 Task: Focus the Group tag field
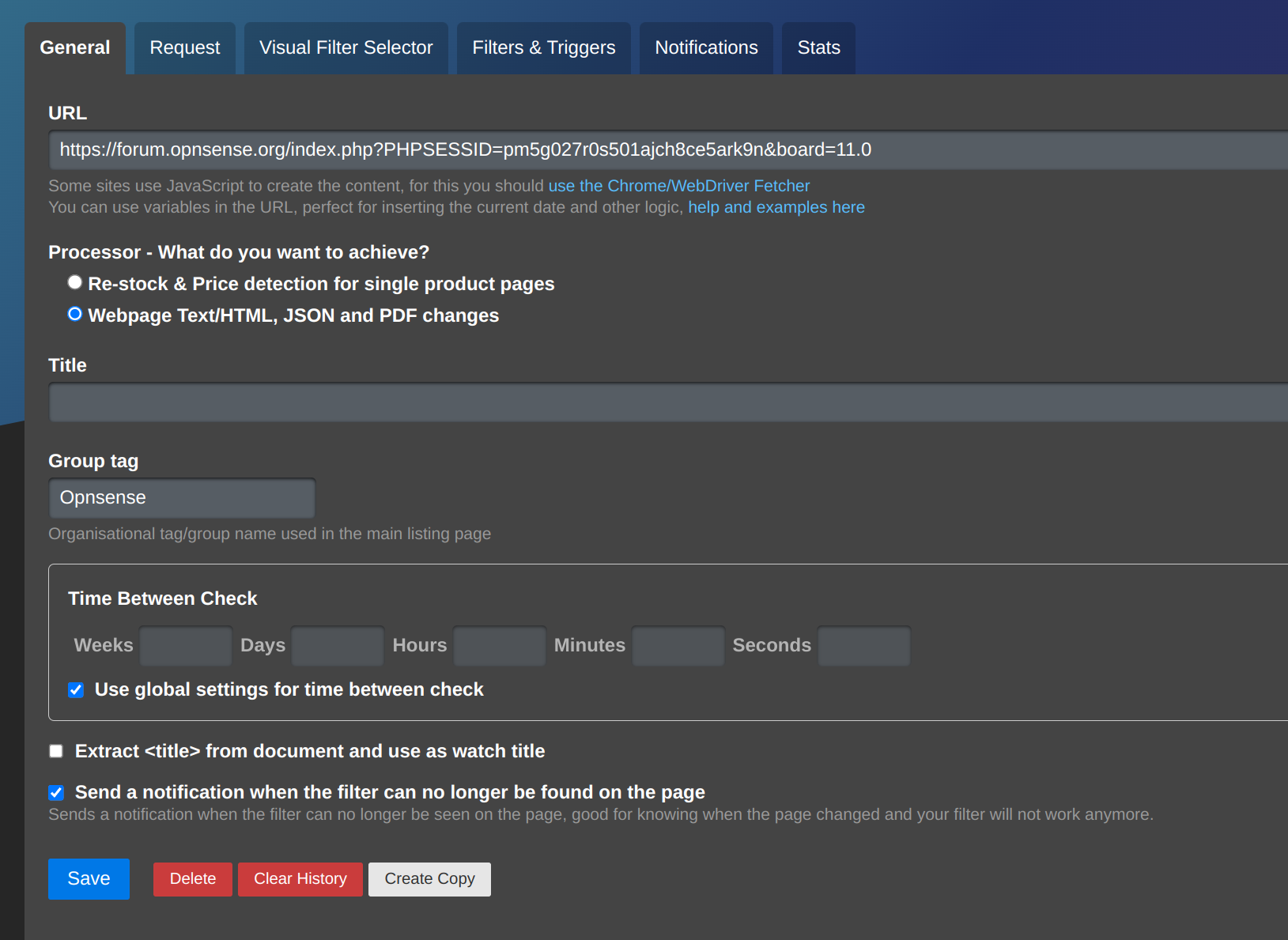(182, 498)
